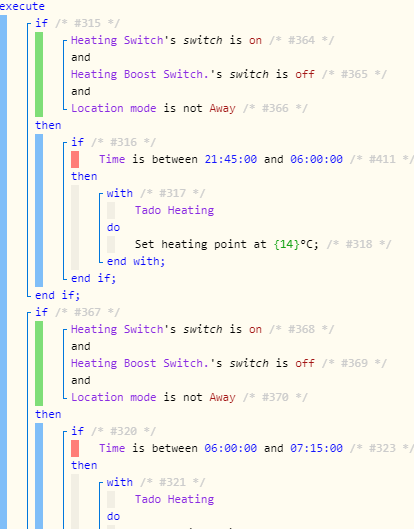Click Location mode is not Away #366
The width and height of the screenshot is (414, 529).
click(x=189, y=108)
